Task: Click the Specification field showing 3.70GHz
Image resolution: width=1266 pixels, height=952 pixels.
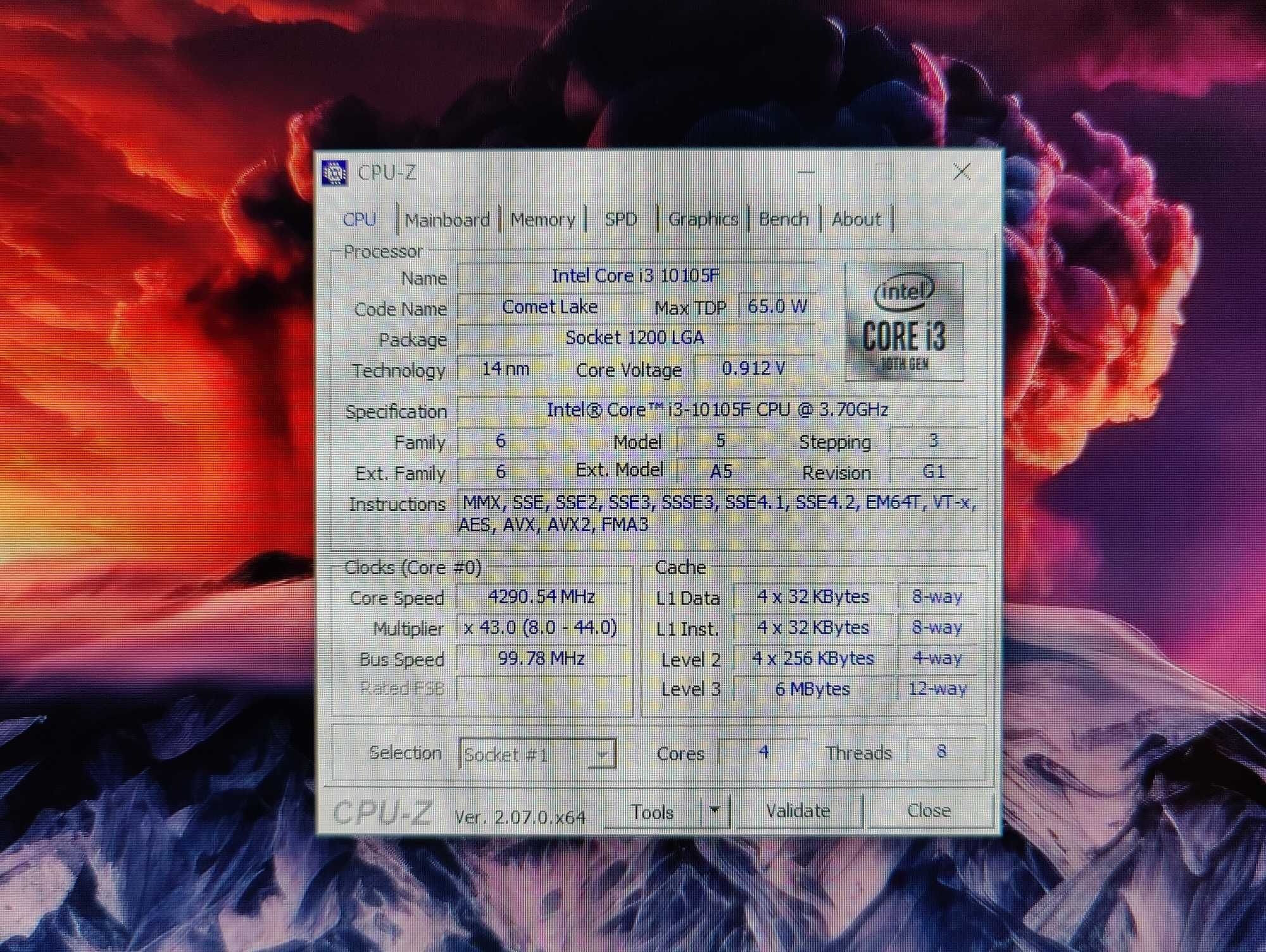Action: (x=717, y=410)
